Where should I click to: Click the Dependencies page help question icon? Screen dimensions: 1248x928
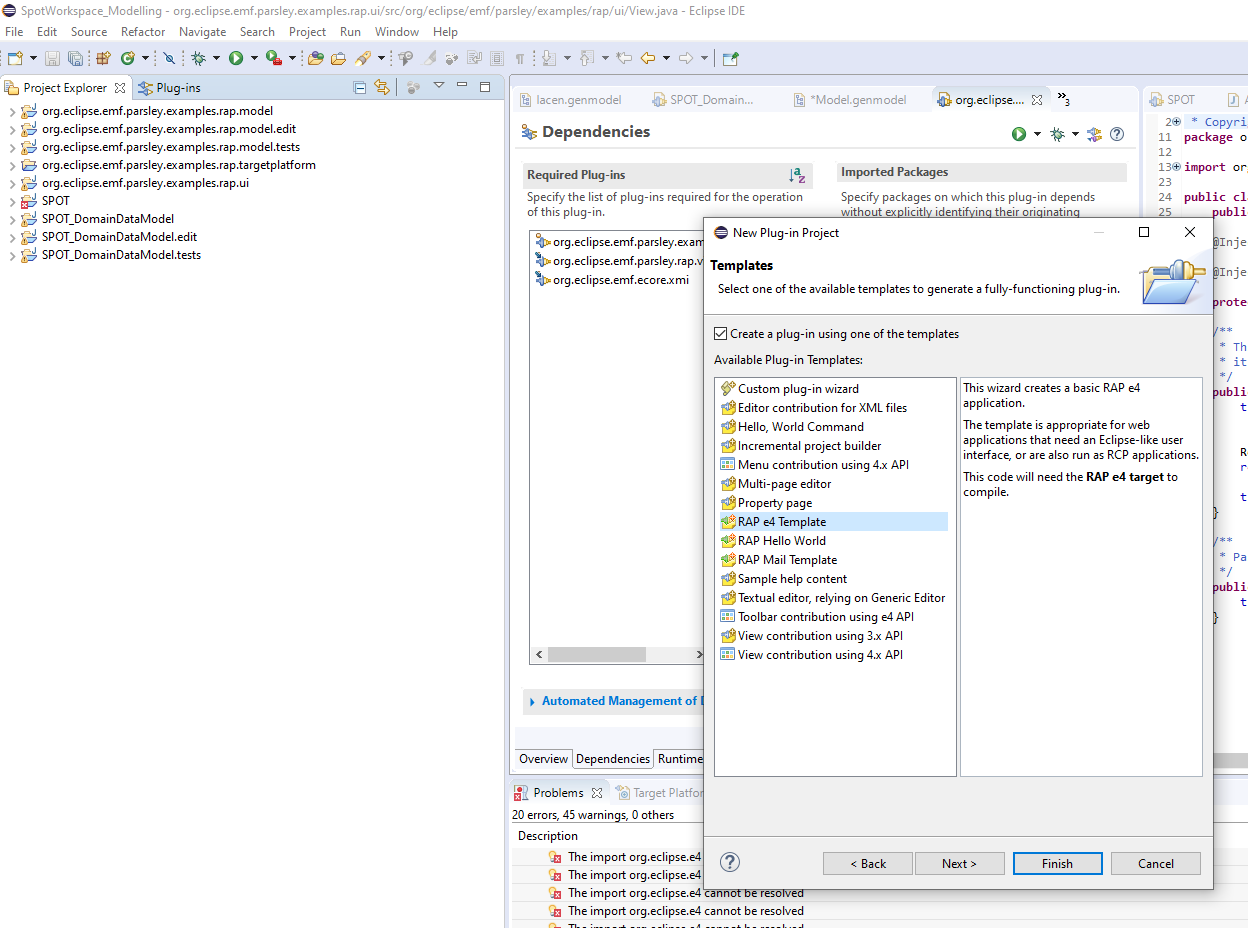pos(1117,134)
